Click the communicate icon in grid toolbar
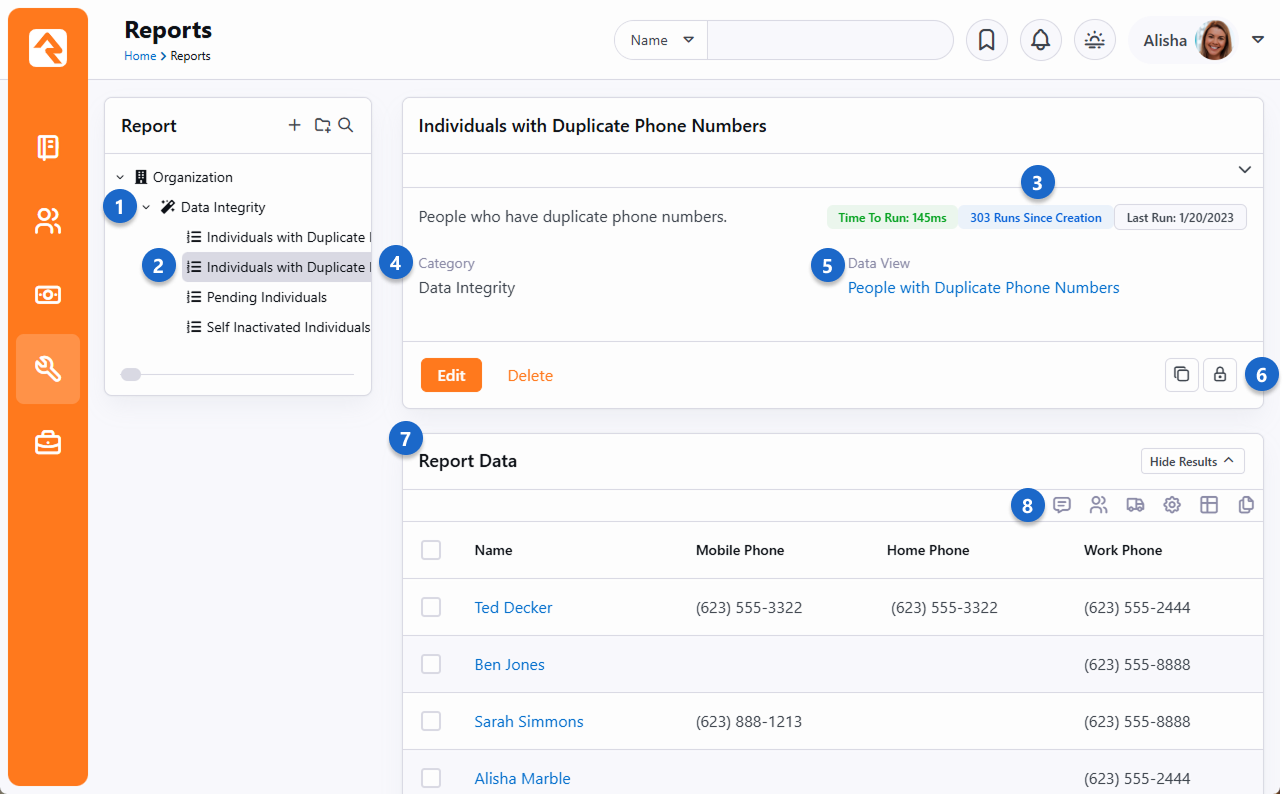This screenshot has width=1283, height=794. pyautogui.click(x=1062, y=505)
